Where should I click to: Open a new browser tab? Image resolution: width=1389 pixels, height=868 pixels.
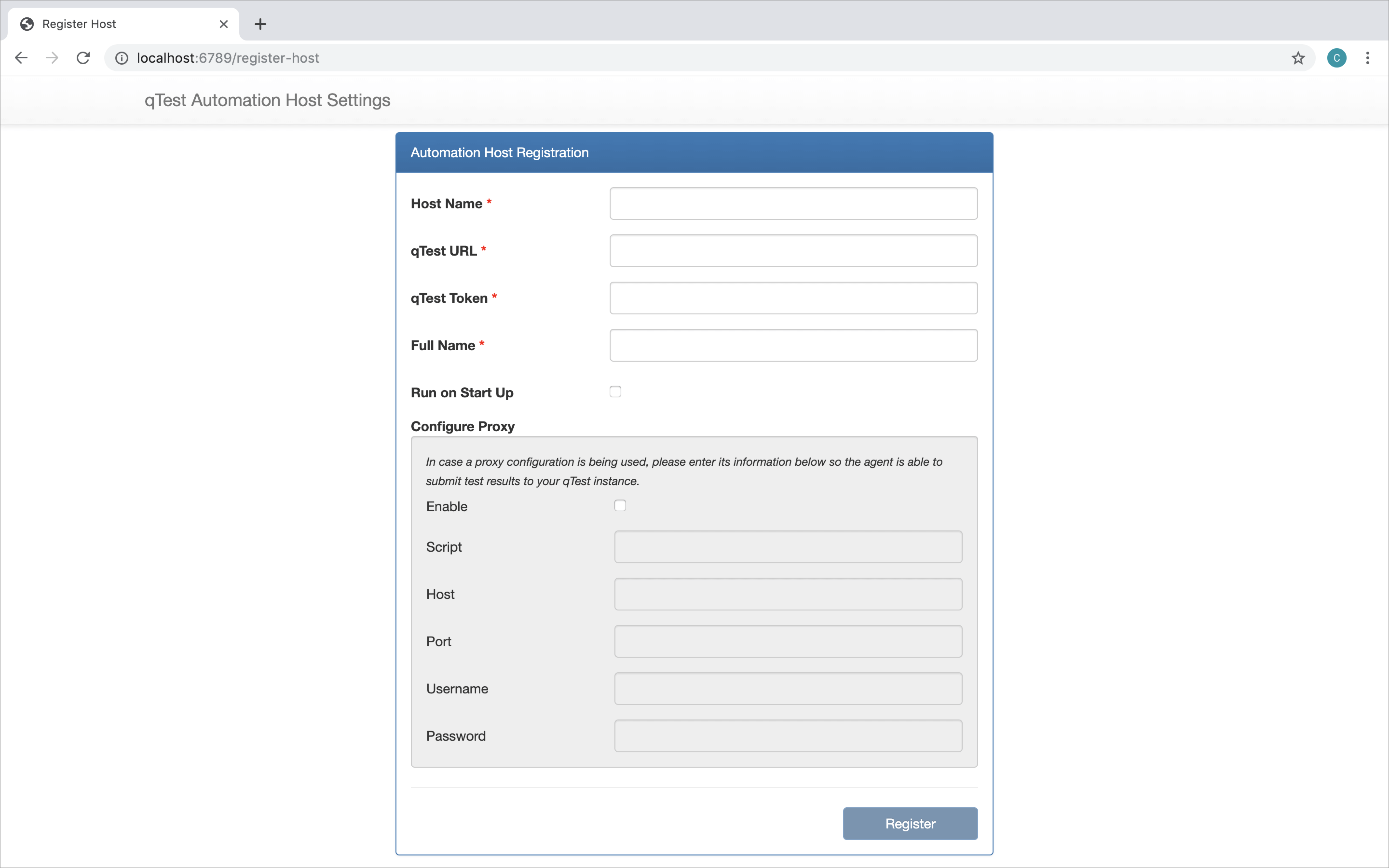point(260,24)
